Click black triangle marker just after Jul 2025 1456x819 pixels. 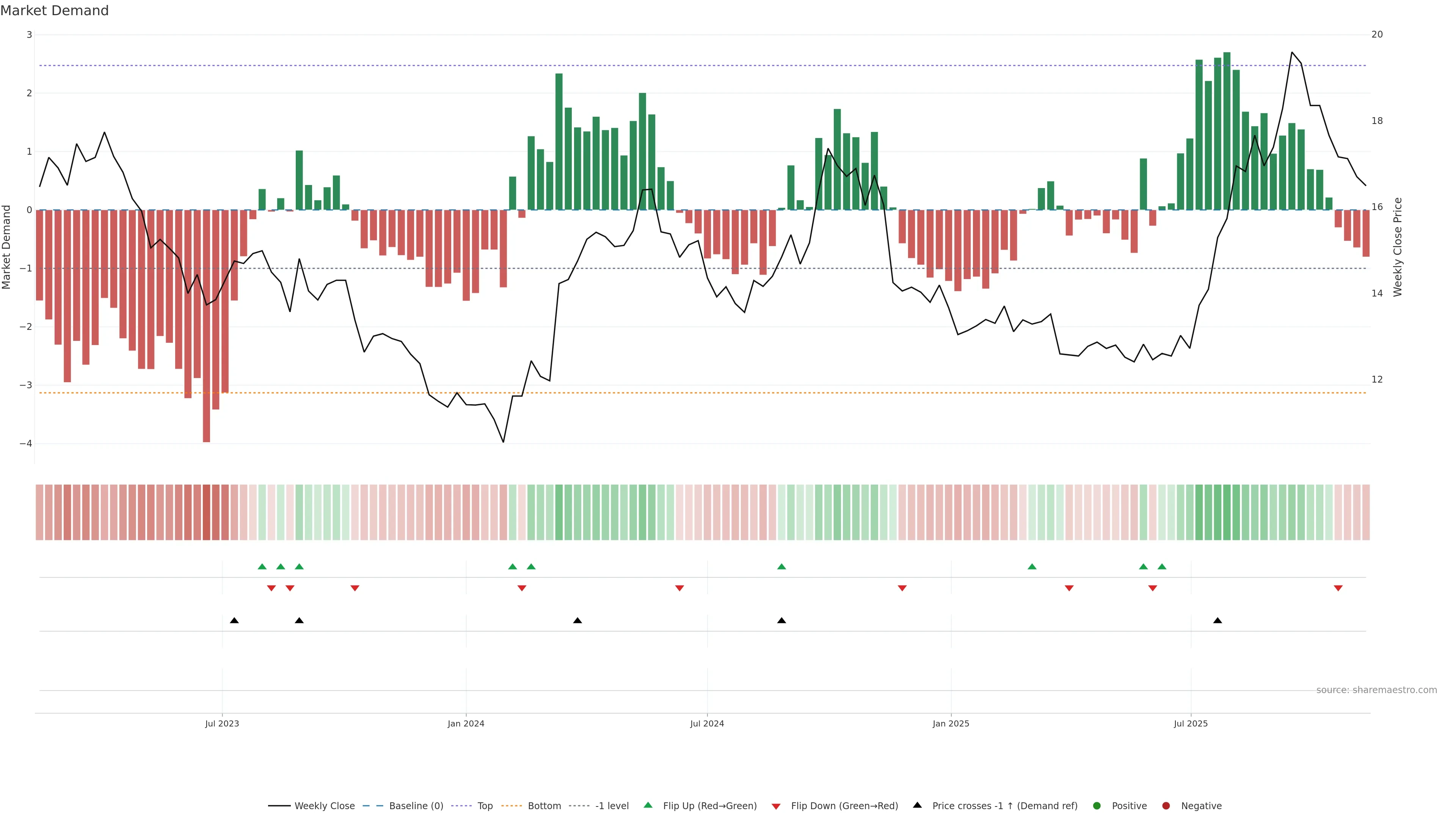(1218, 621)
